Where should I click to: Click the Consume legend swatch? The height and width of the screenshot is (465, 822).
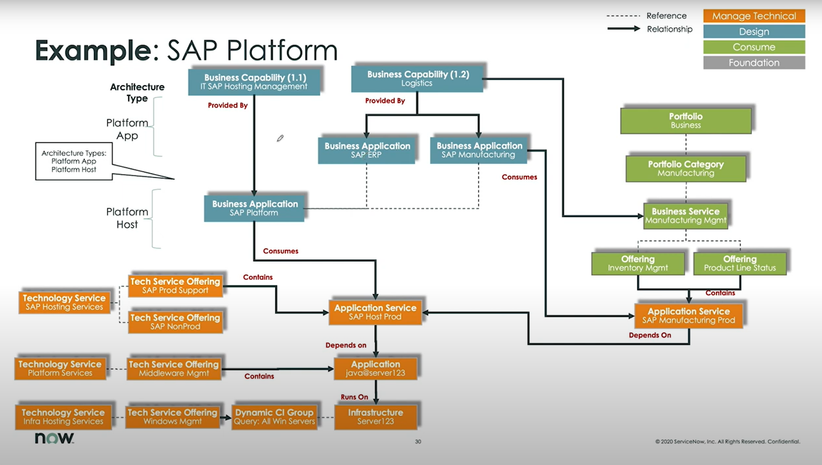[754, 47]
